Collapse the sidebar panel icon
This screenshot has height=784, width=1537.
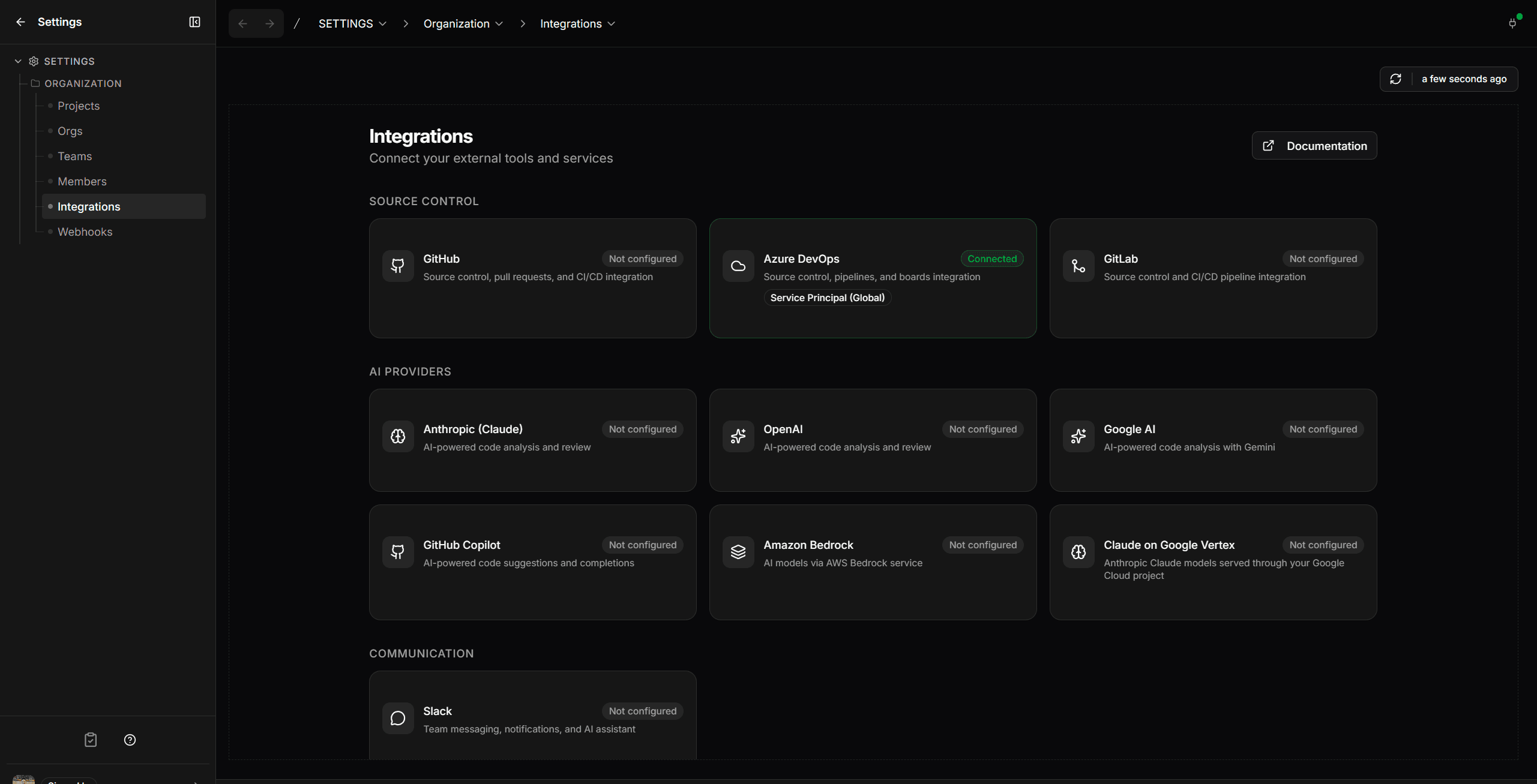pos(194,22)
